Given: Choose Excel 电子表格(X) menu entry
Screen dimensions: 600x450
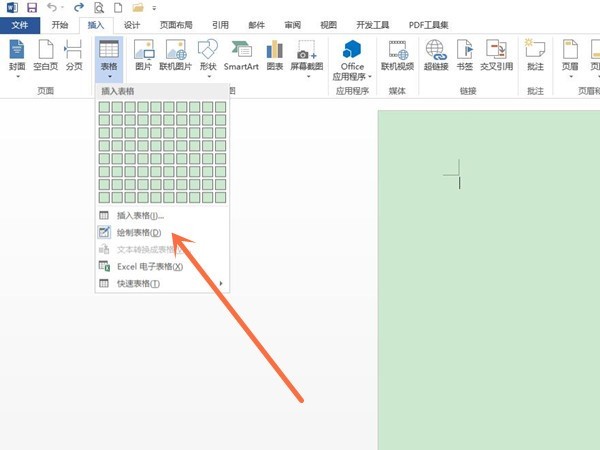Looking at the screenshot, I should (162, 267).
